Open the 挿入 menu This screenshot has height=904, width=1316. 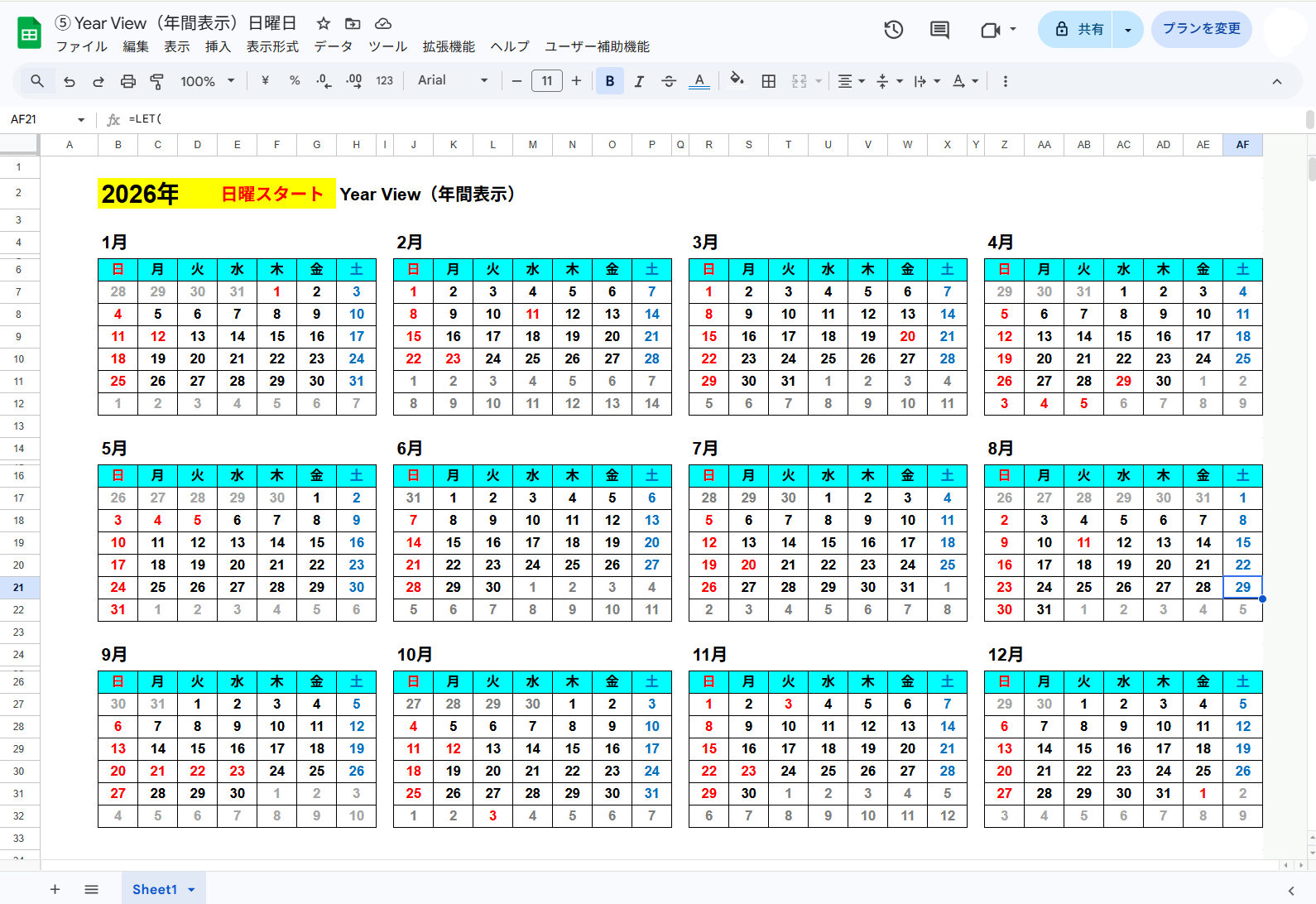(218, 46)
